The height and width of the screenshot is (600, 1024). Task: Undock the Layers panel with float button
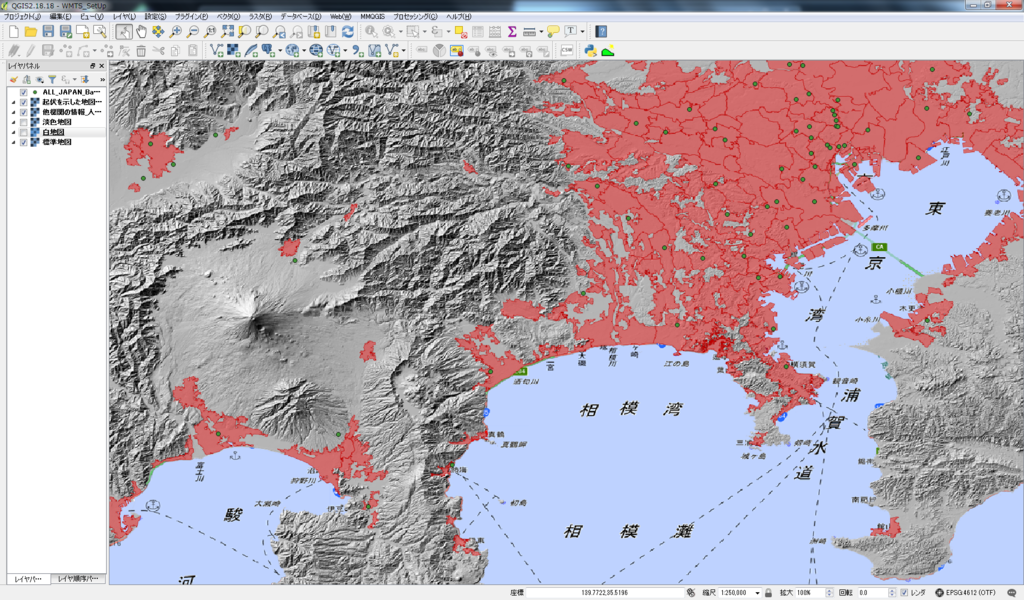pos(93,66)
